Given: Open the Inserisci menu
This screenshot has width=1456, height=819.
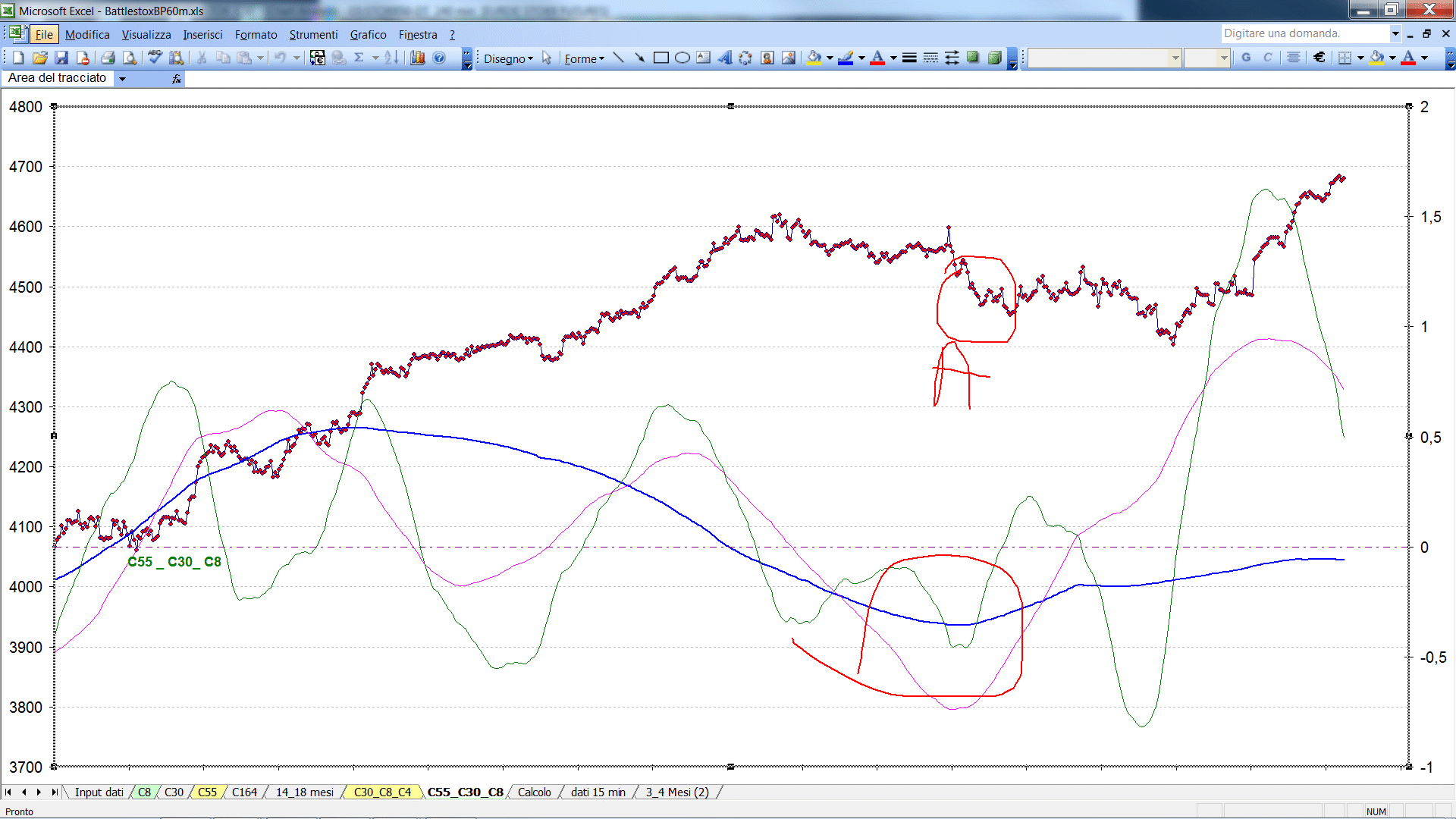Looking at the screenshot, I should (x=202, y=35).
